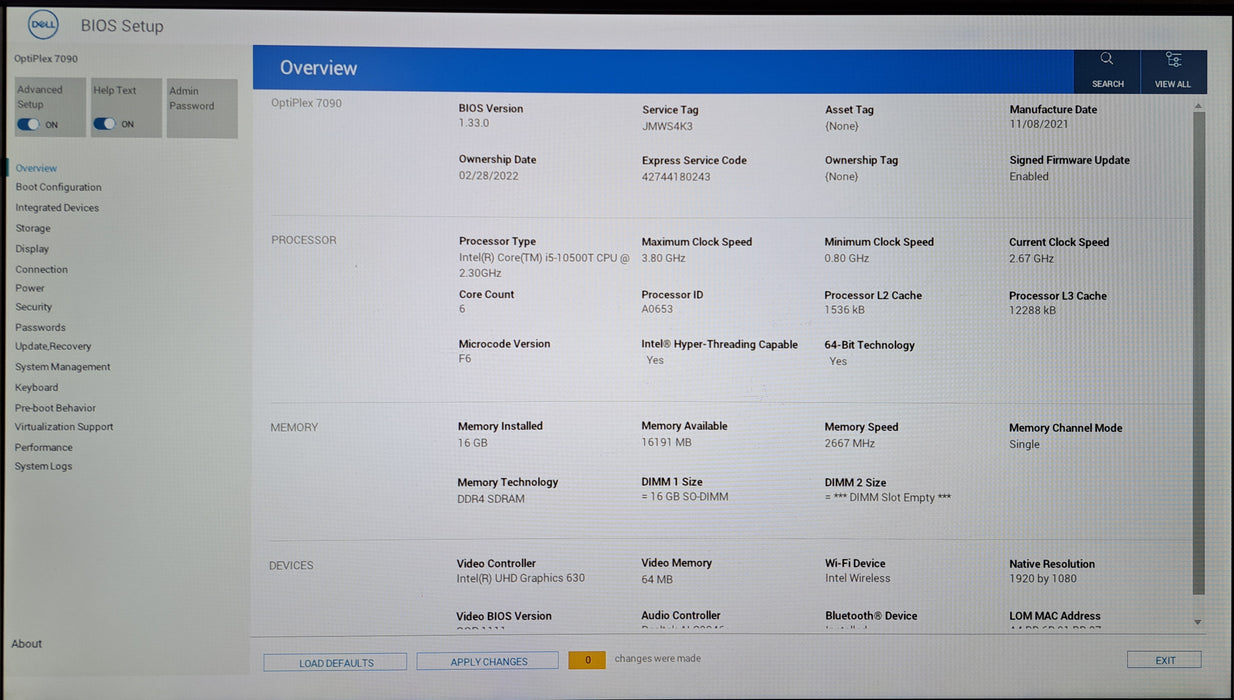The image size is (1234, 700).
Task: Open the Power section
Action: pyautogui.click(x=30, y=288)
